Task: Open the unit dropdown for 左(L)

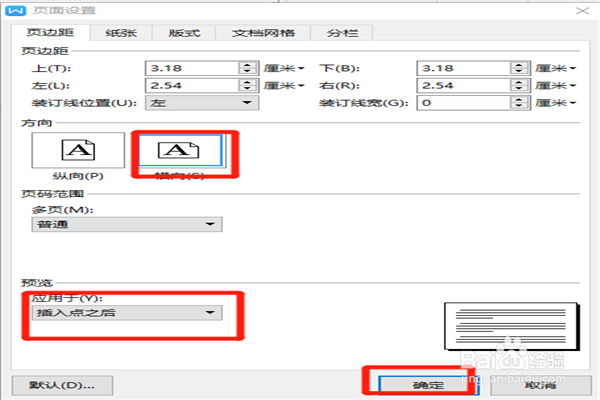Action: pos(284,85)
